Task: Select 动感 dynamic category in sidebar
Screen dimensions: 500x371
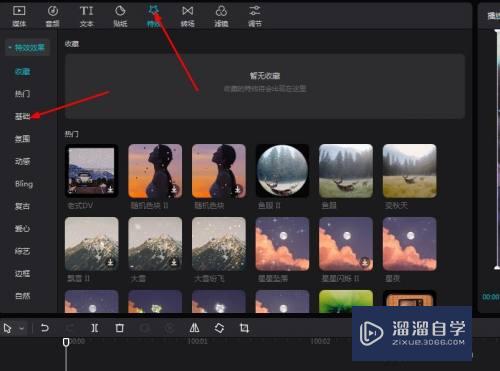Action: 22,161
